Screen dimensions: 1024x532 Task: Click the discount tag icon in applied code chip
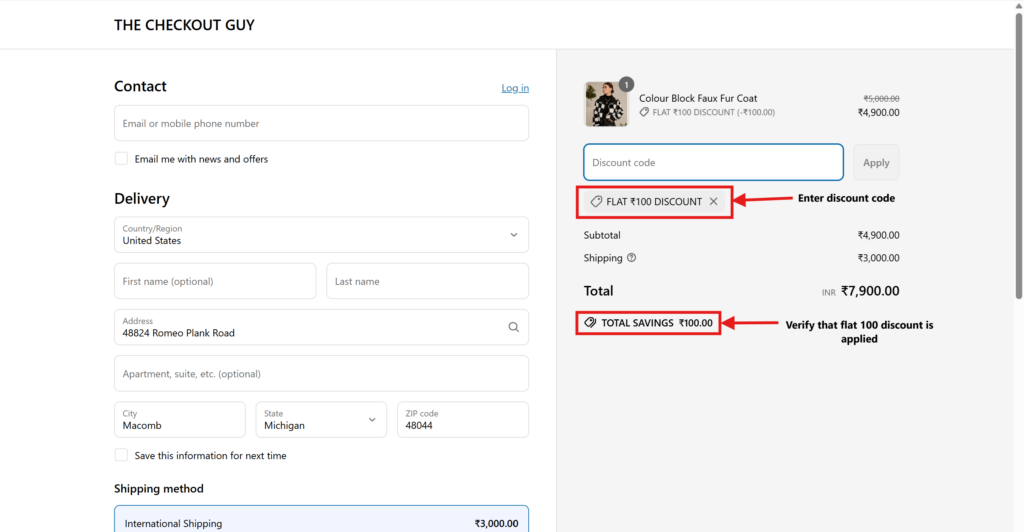coord(596,201)
